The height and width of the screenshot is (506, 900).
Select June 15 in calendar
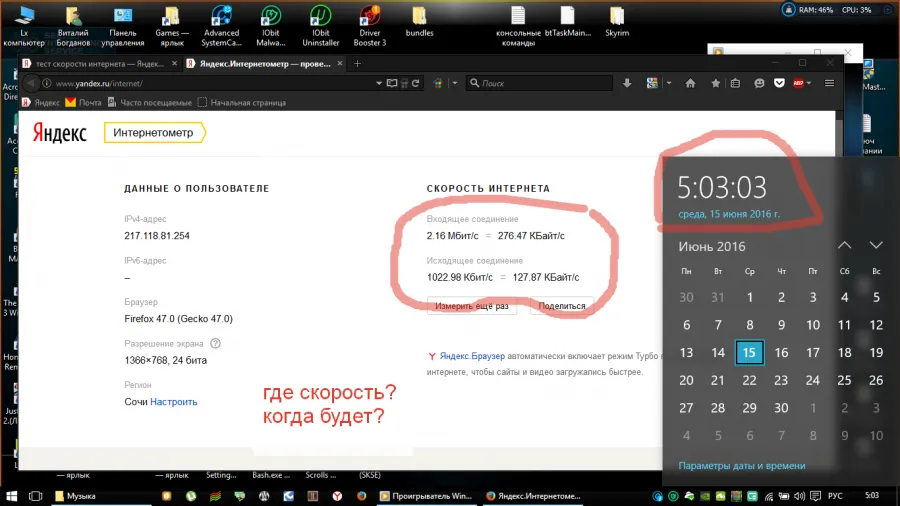[749, 352]
